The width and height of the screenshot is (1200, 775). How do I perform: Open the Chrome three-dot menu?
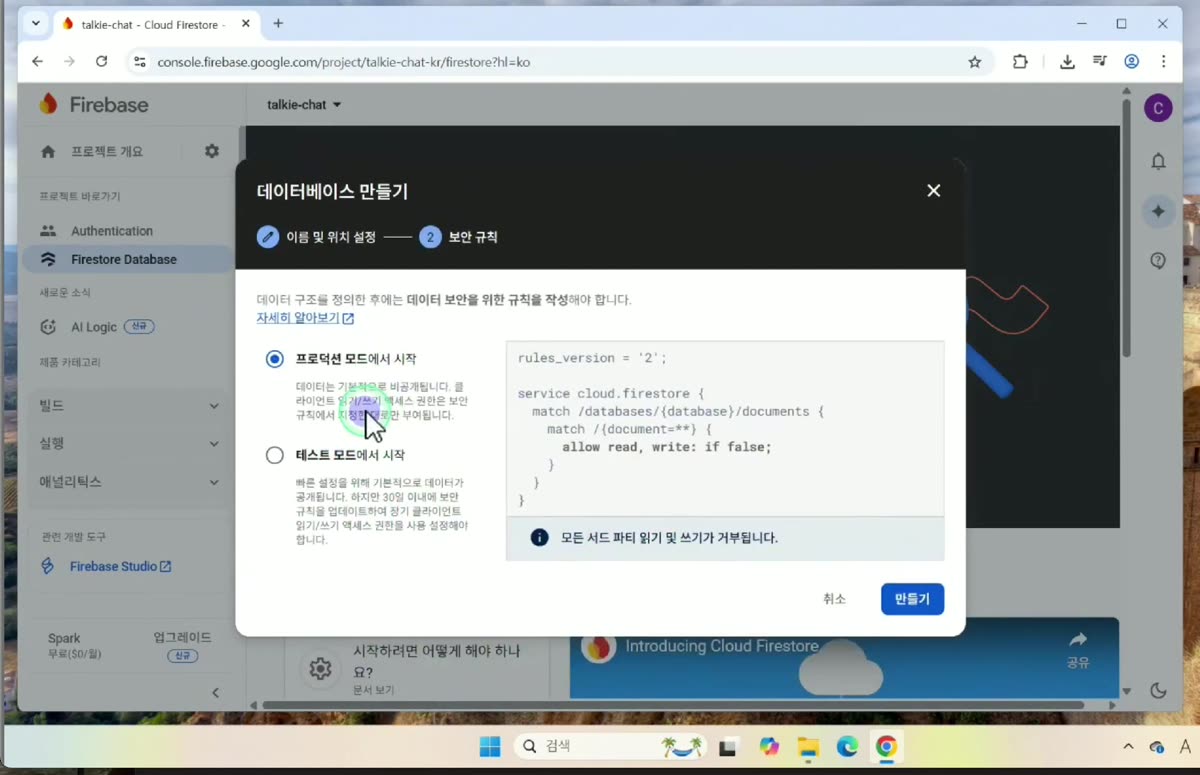[1163, 61]
